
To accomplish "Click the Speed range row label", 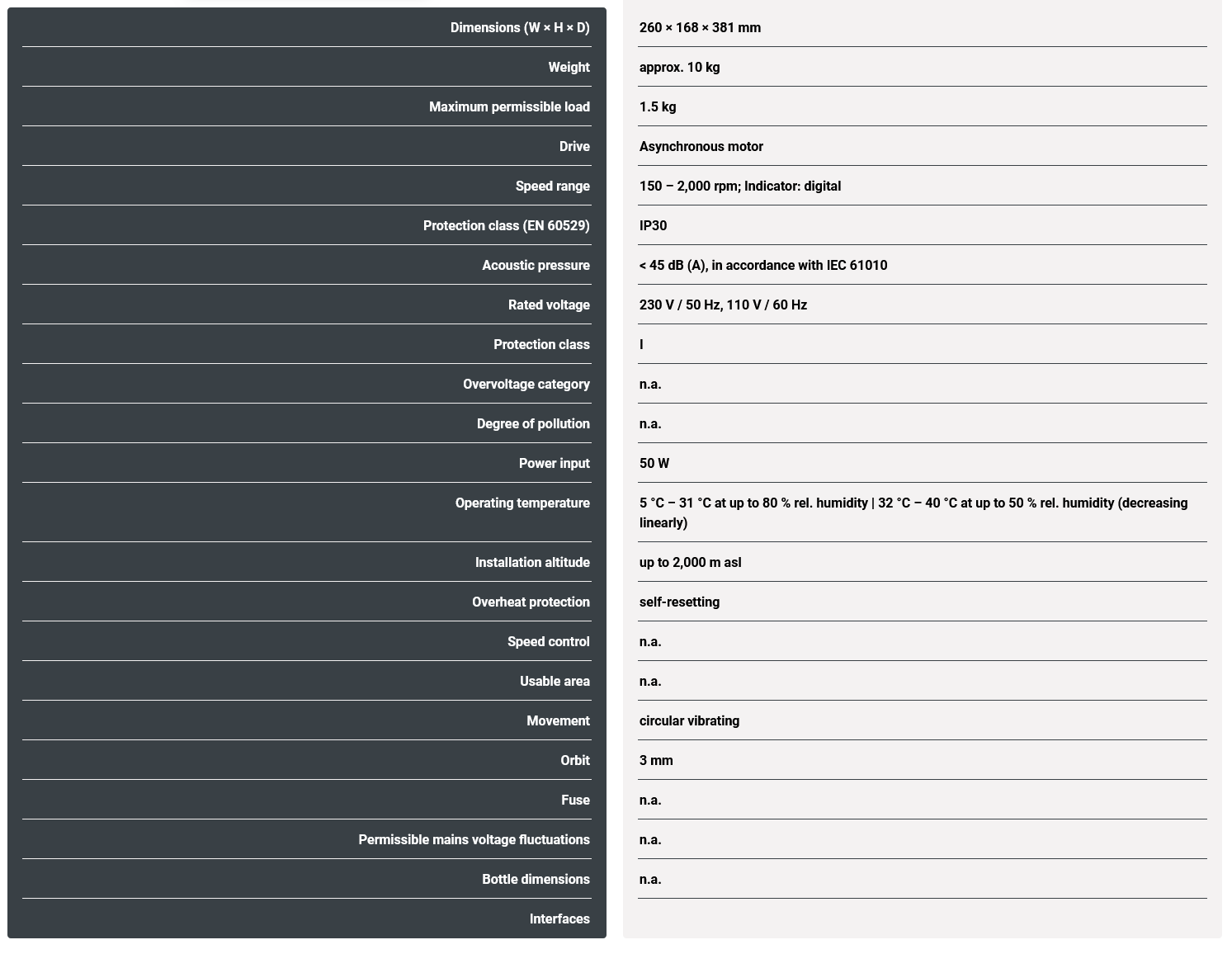I will [552, 187].
